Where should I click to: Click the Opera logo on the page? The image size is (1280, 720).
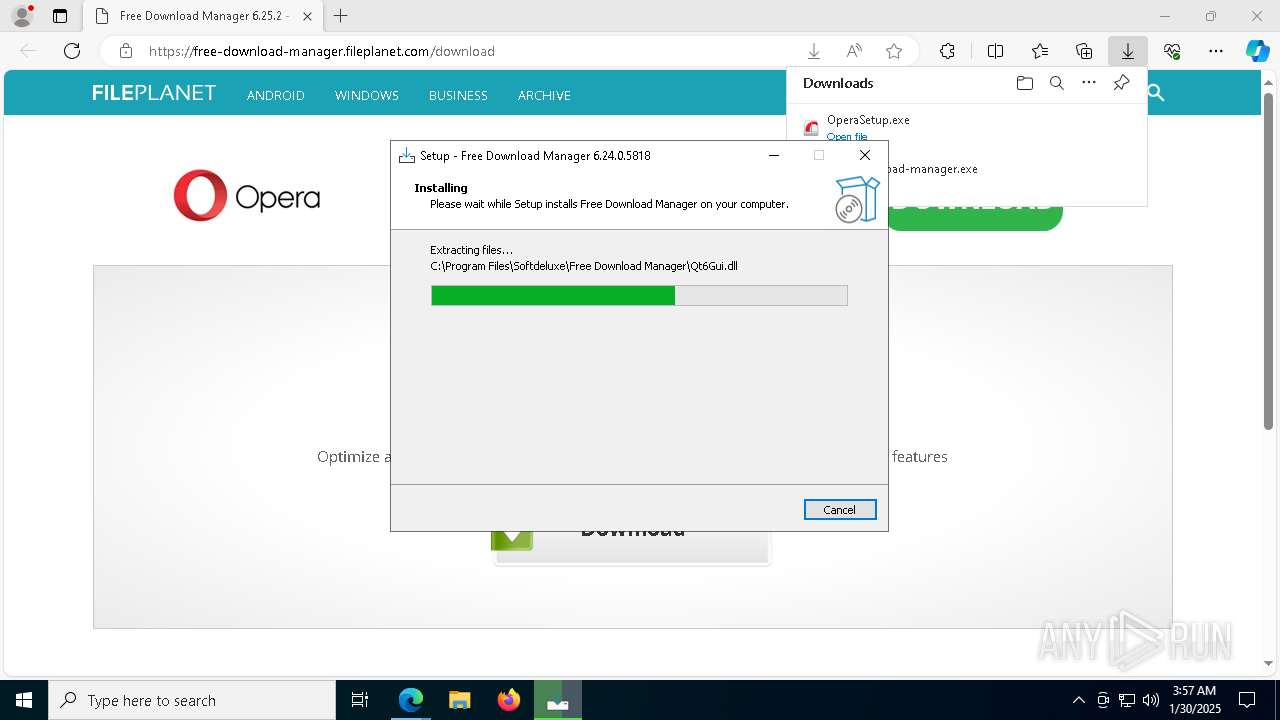click(x=247, y=196)
